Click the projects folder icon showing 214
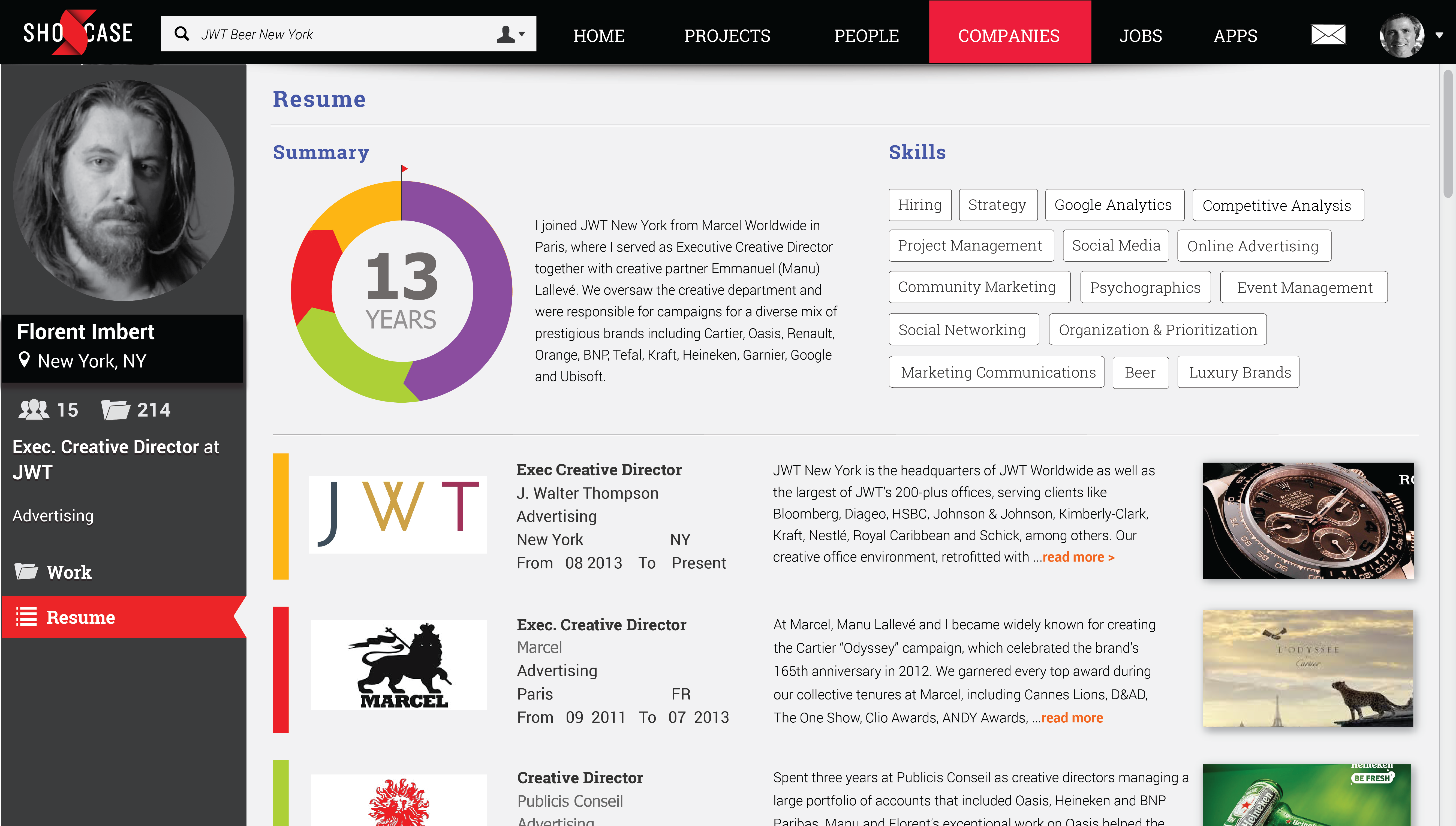1456x826 pixels. (116, 410)
